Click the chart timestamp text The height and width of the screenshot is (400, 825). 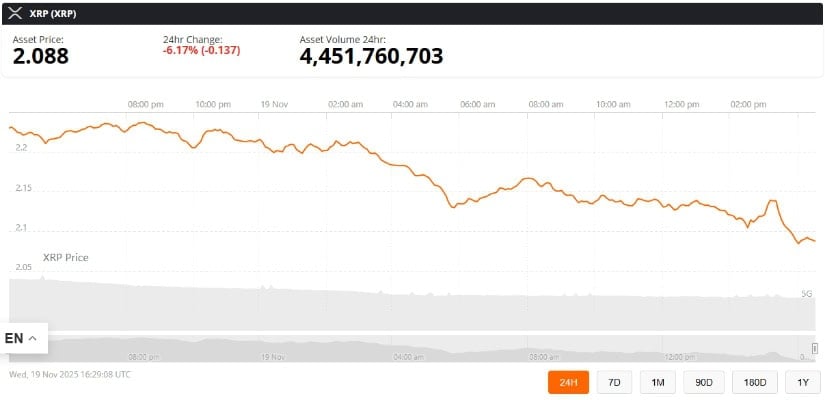[x=70, y=375]
